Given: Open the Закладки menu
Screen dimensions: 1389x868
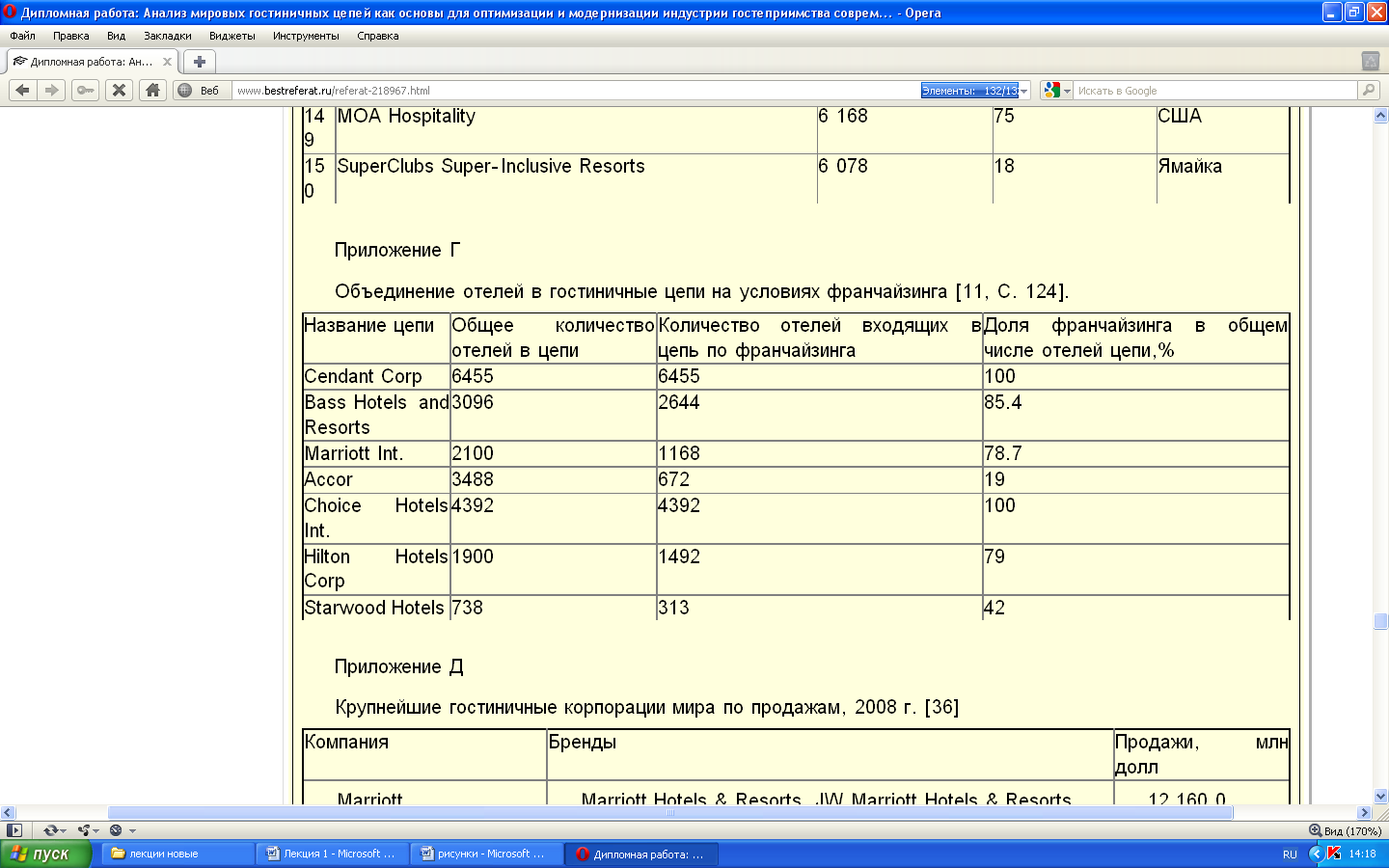Looking at the screenshot, I should 168,36.
